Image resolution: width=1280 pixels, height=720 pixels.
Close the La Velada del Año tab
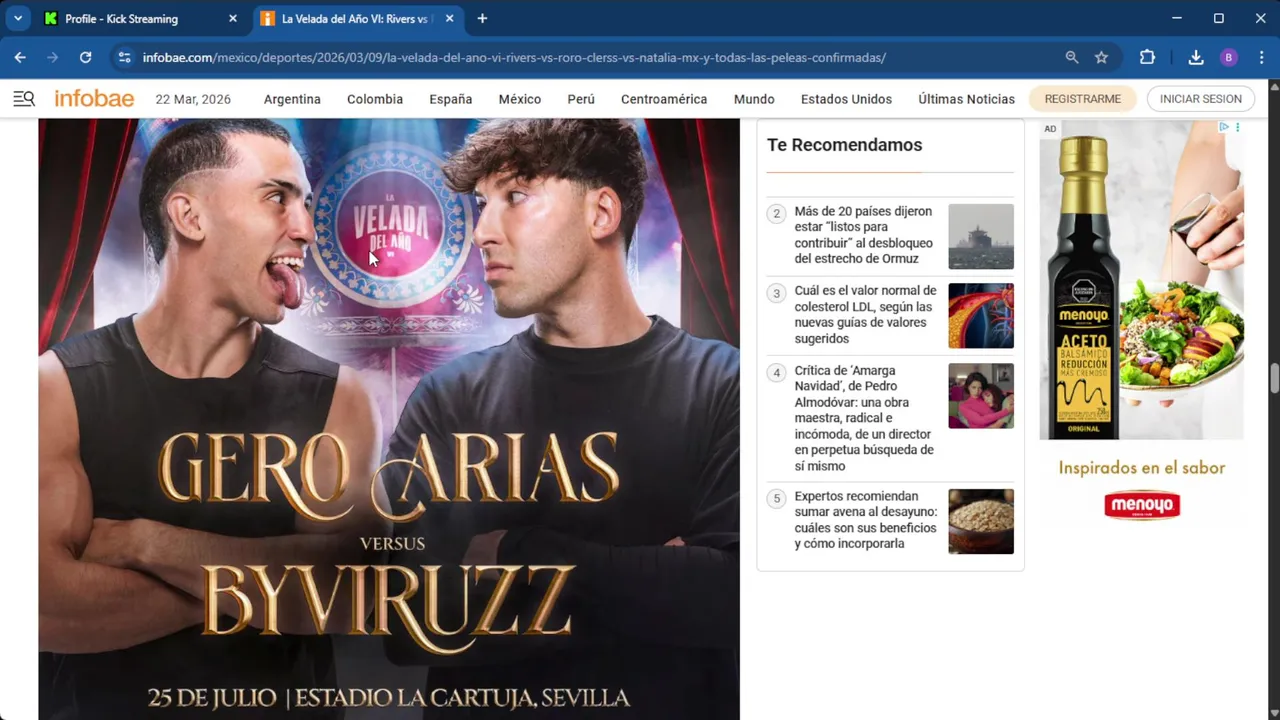[449, 18]
